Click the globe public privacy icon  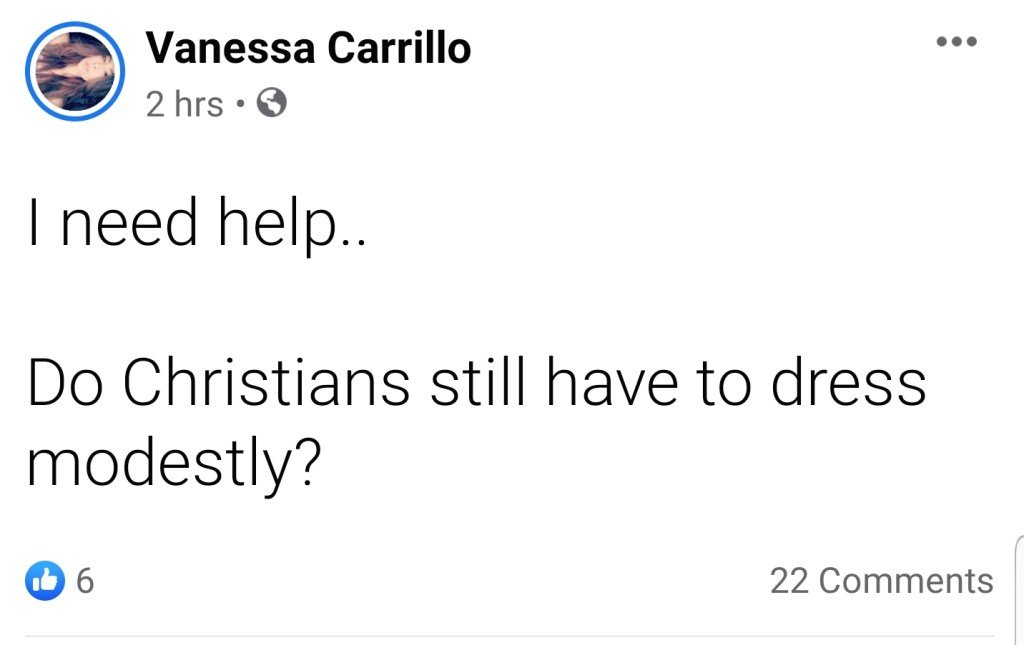272,103
